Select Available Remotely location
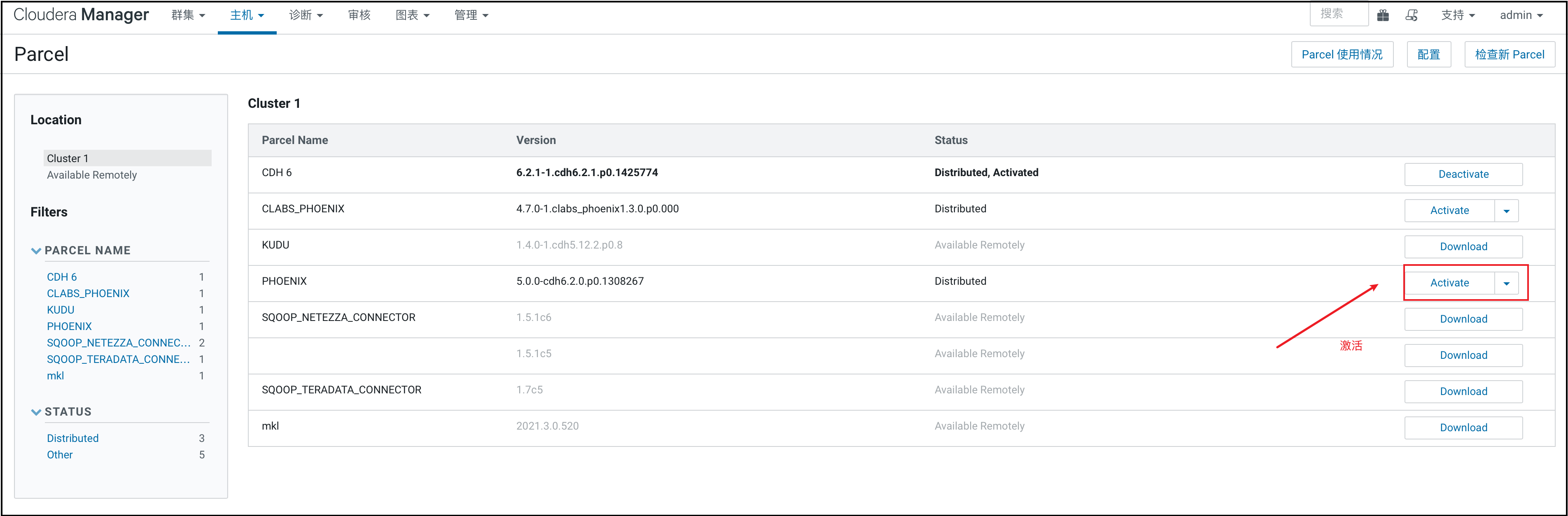The height and width of the screenshot is (516, 1568). pos(92,175)
